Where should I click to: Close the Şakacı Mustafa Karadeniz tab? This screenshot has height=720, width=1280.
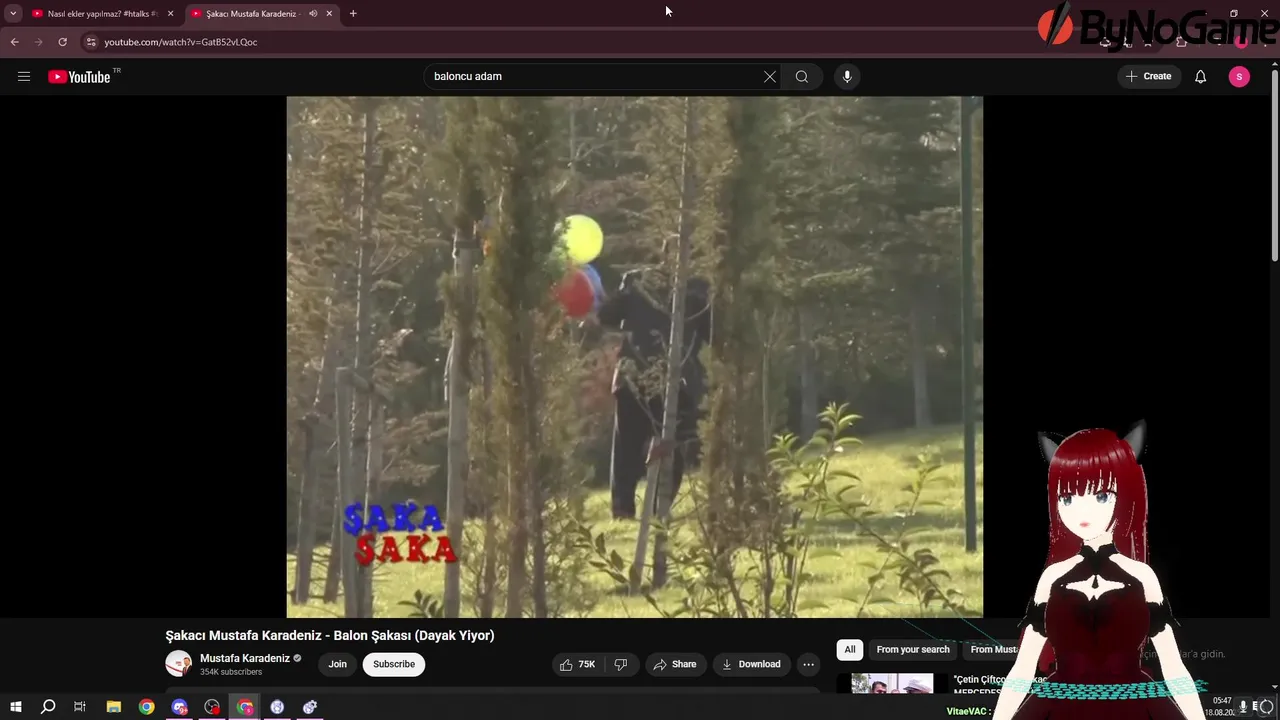pos(329,14)
